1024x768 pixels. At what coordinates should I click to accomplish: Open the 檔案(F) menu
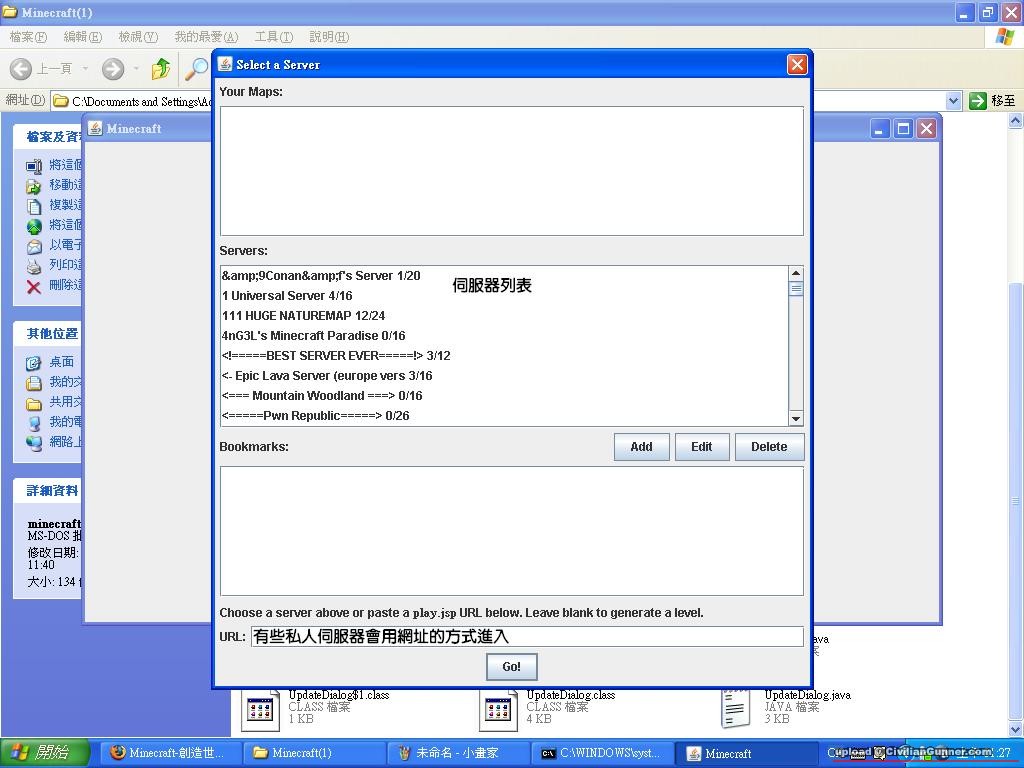(x=28, y=37)
